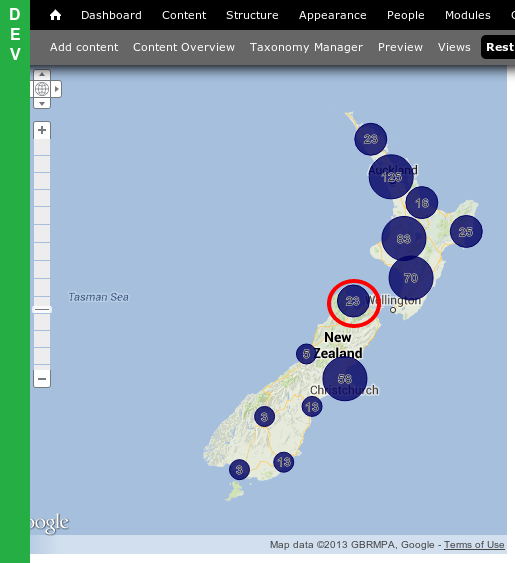Open the Taxonomy Manager shortcut
The width and height of the screenshot is (515, 563).
click(x=306, y=47)
